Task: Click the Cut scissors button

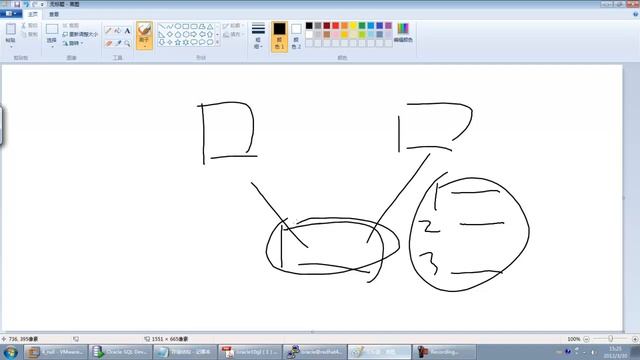Action: [30, 26]
